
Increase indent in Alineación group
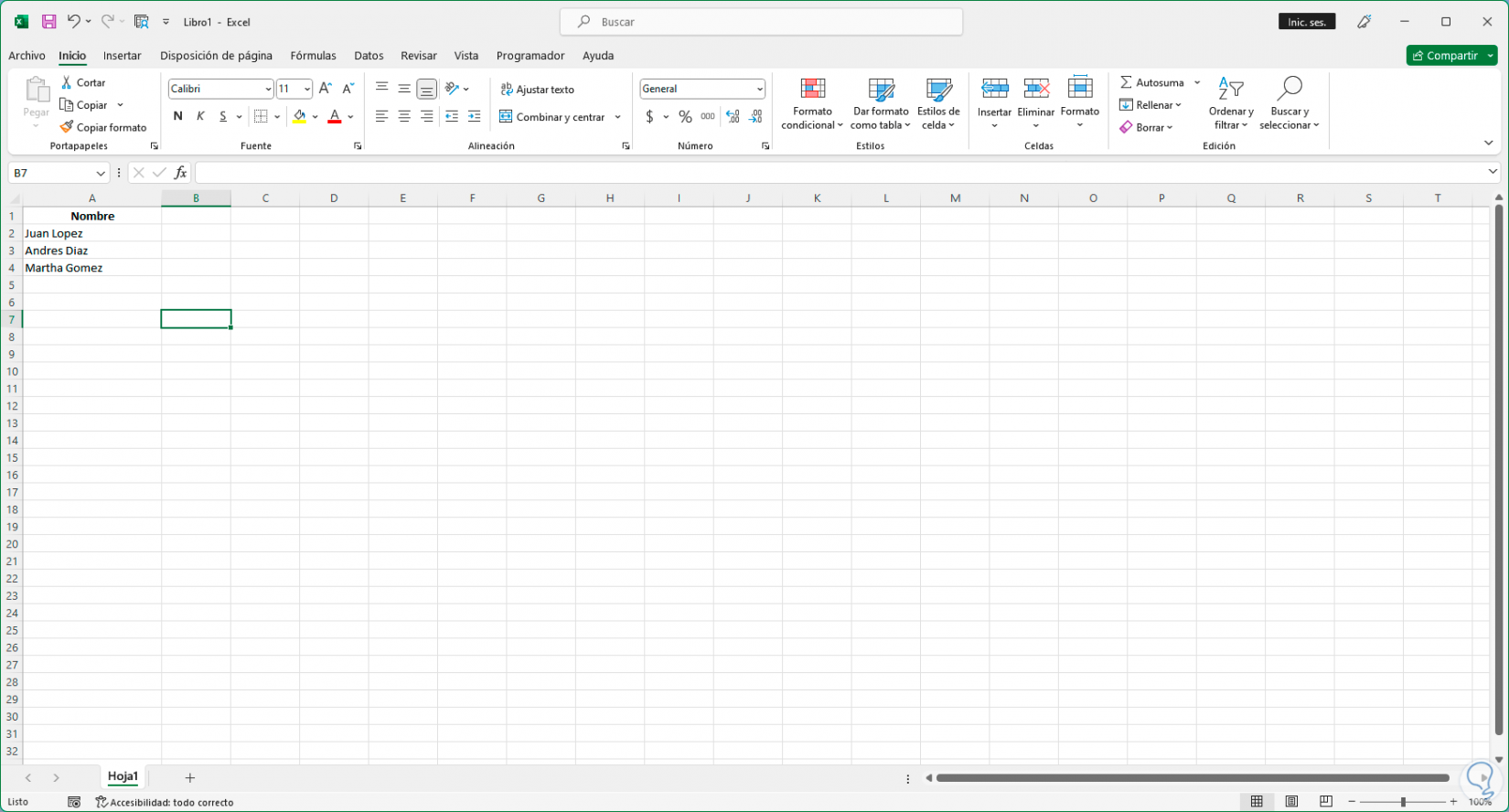474,116
